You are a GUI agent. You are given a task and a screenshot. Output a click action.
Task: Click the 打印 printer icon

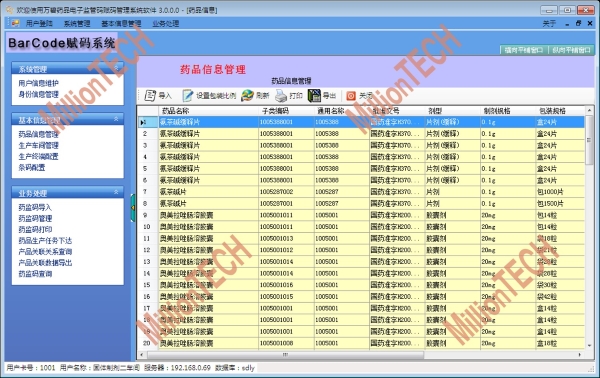(x=281, y=96)
